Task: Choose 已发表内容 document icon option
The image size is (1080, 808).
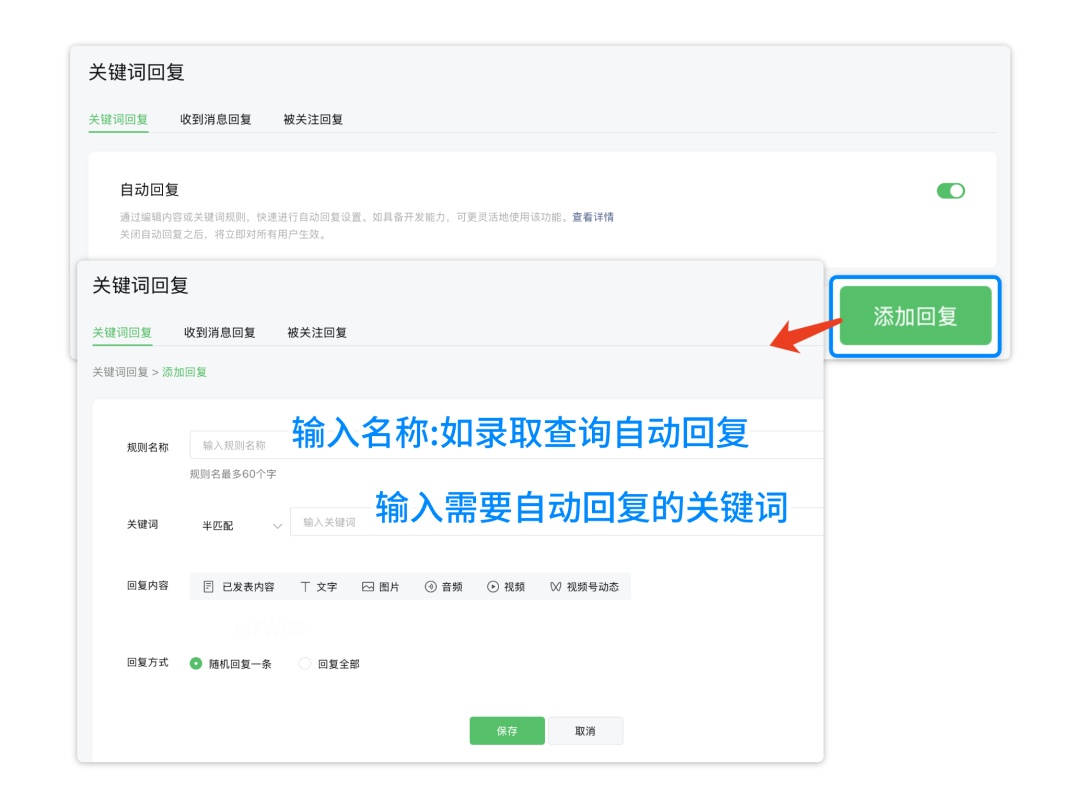Action: click(239, 587)
